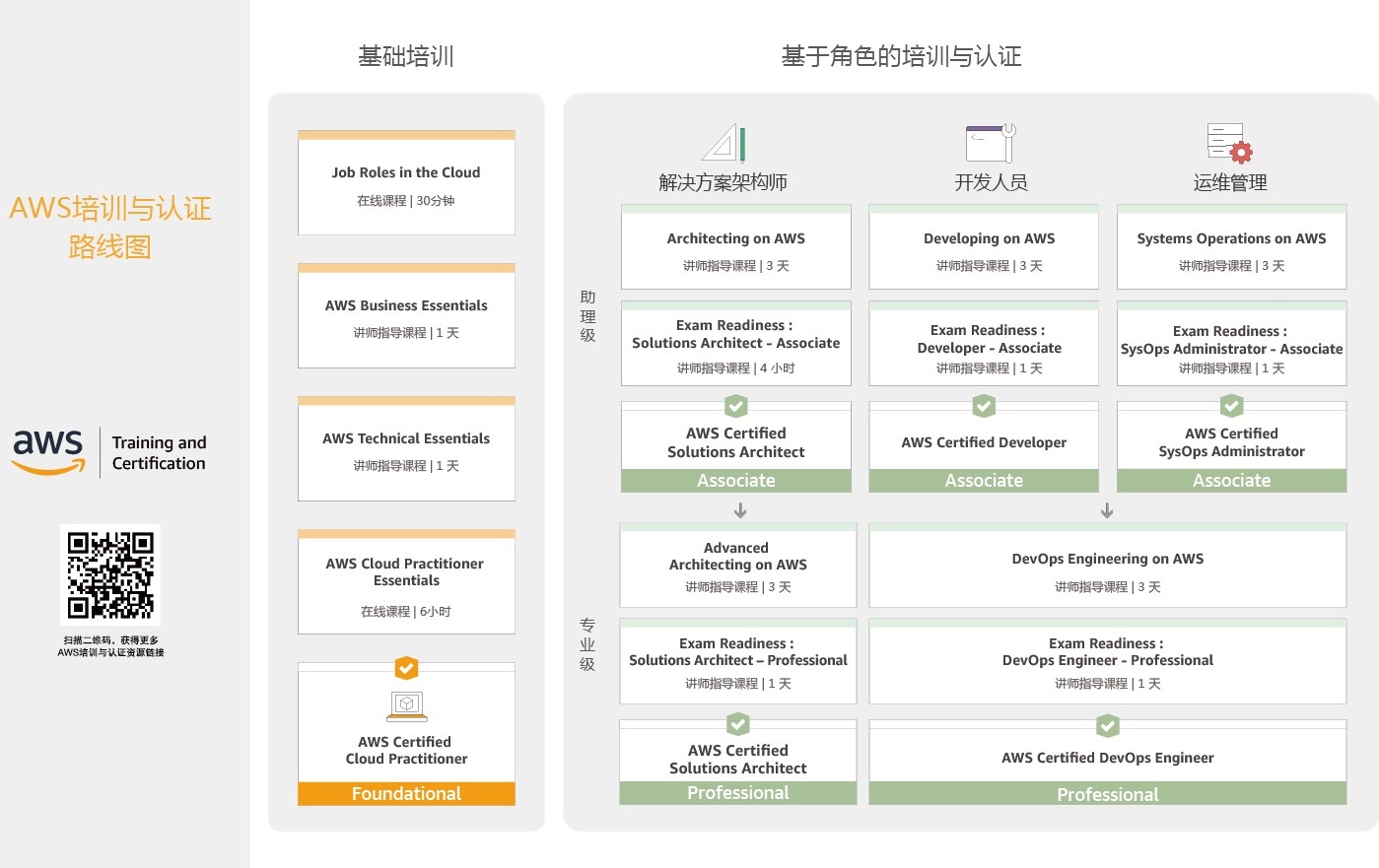Screen dimensions: 1379x868
Task: Open the Architecting on AWS course
Action: (736, 247)
